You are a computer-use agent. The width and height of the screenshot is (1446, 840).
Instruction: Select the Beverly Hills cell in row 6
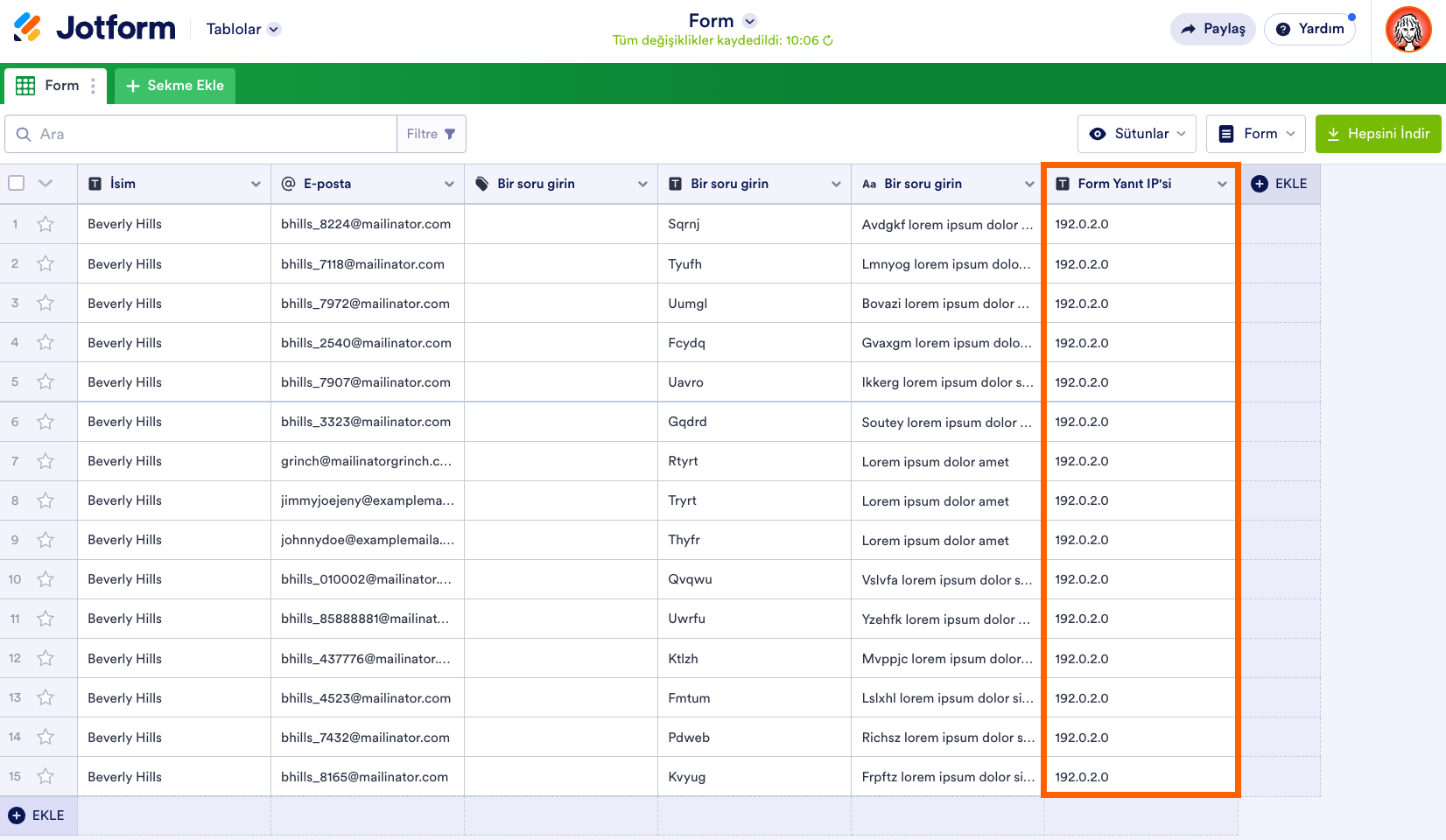click(174, 422)
